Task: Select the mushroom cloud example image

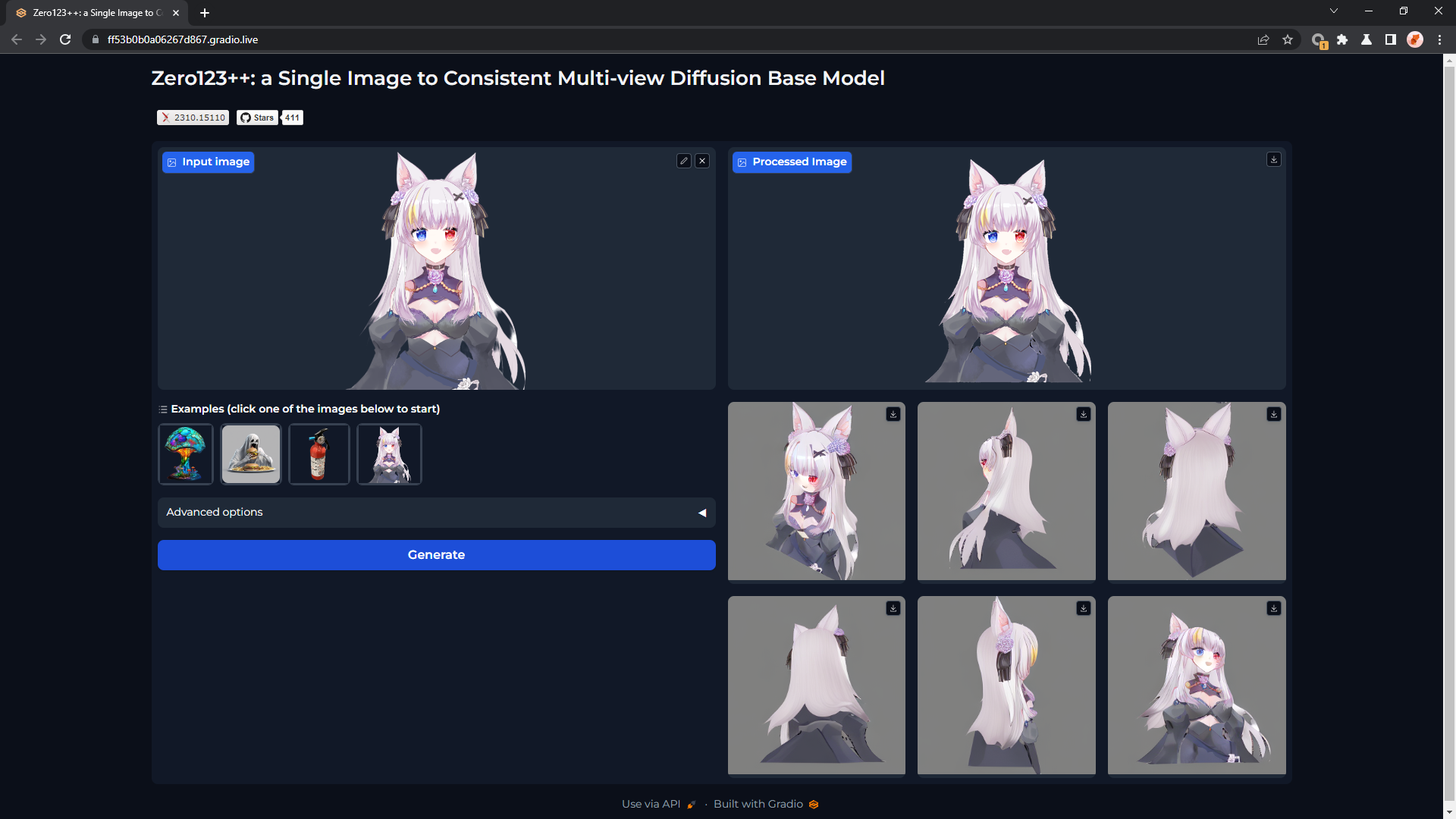Action: (185, 454)
